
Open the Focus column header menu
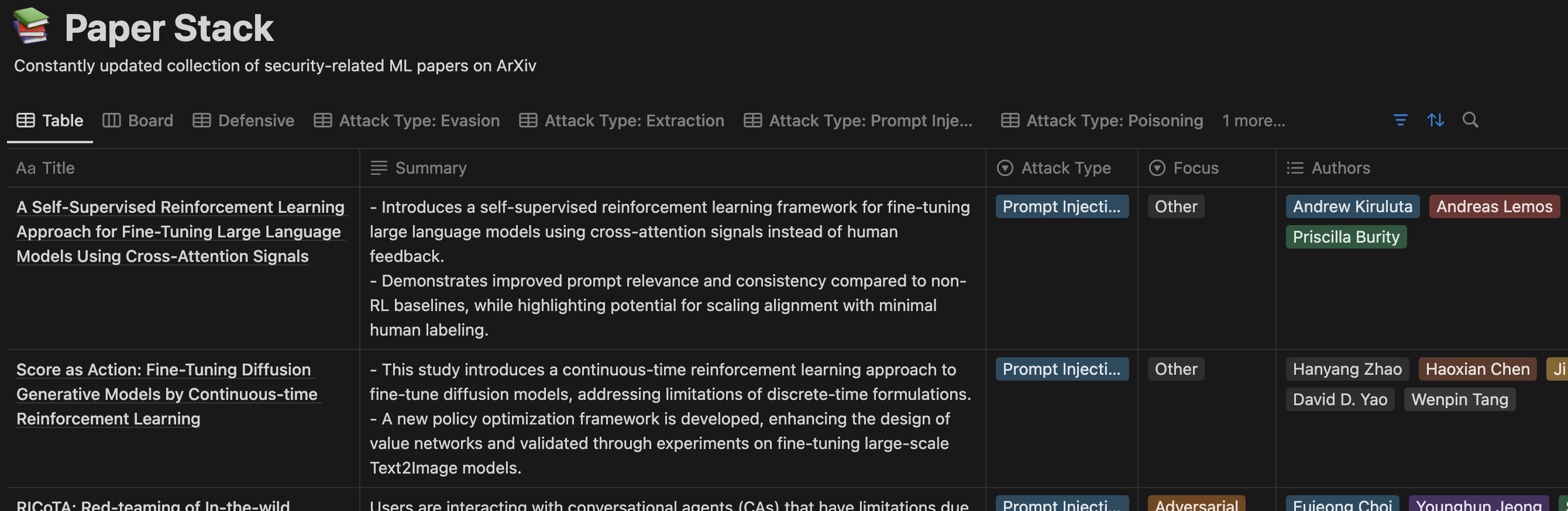point(1195,168)
